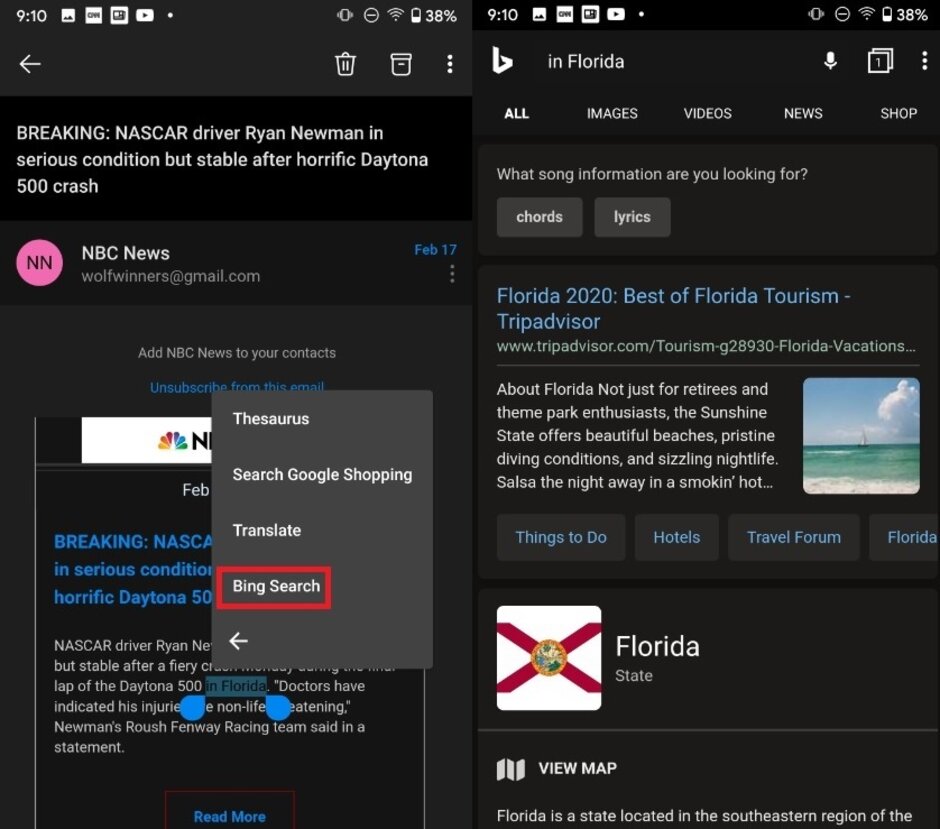
Task: Open email overflow menu beside archive icon
Action: click(x=449, y=64)
